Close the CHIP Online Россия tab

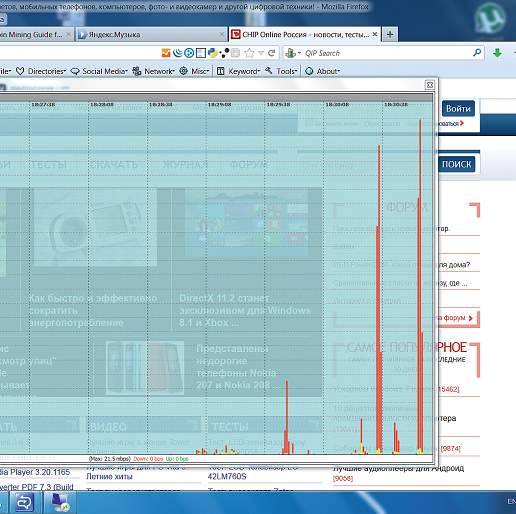tap(375, 34)
